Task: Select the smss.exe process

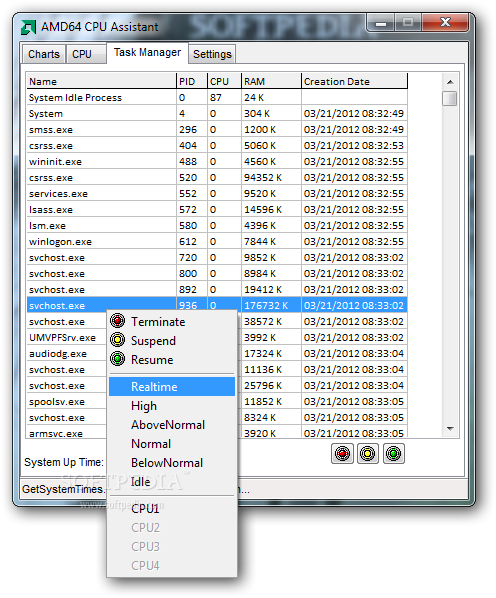Action: (x=217, y=130)
